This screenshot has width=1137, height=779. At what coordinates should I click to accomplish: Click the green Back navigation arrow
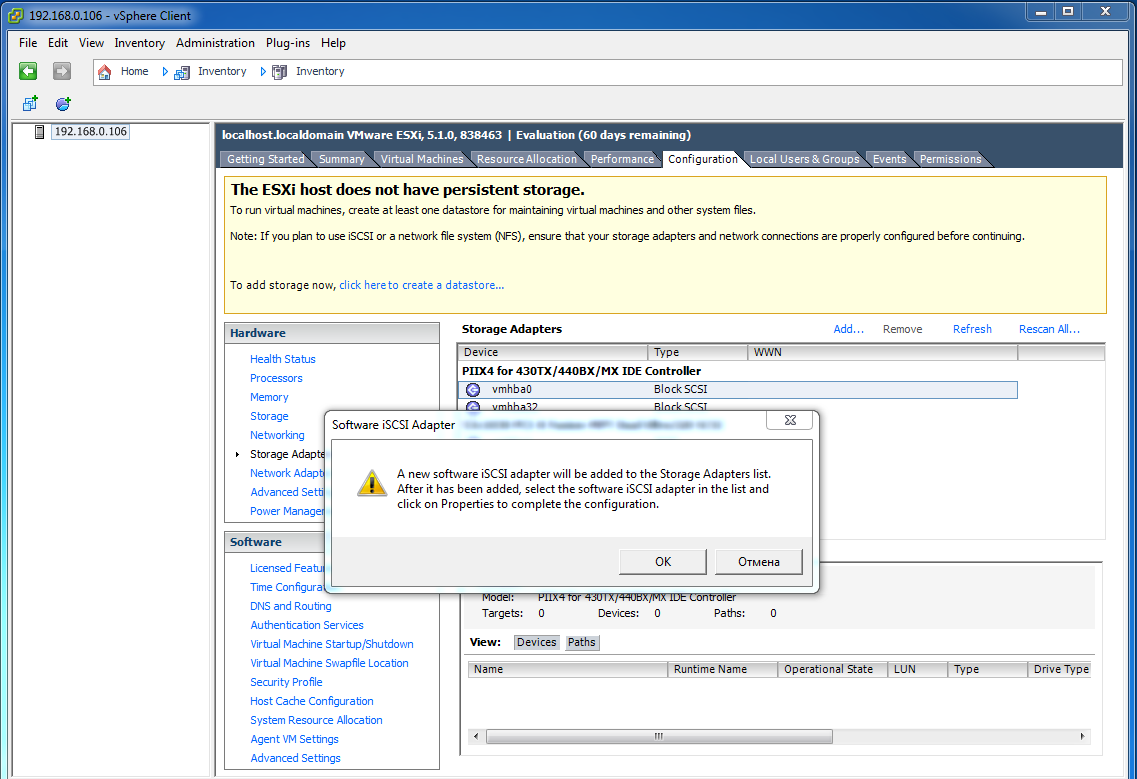tap(28, 71)
